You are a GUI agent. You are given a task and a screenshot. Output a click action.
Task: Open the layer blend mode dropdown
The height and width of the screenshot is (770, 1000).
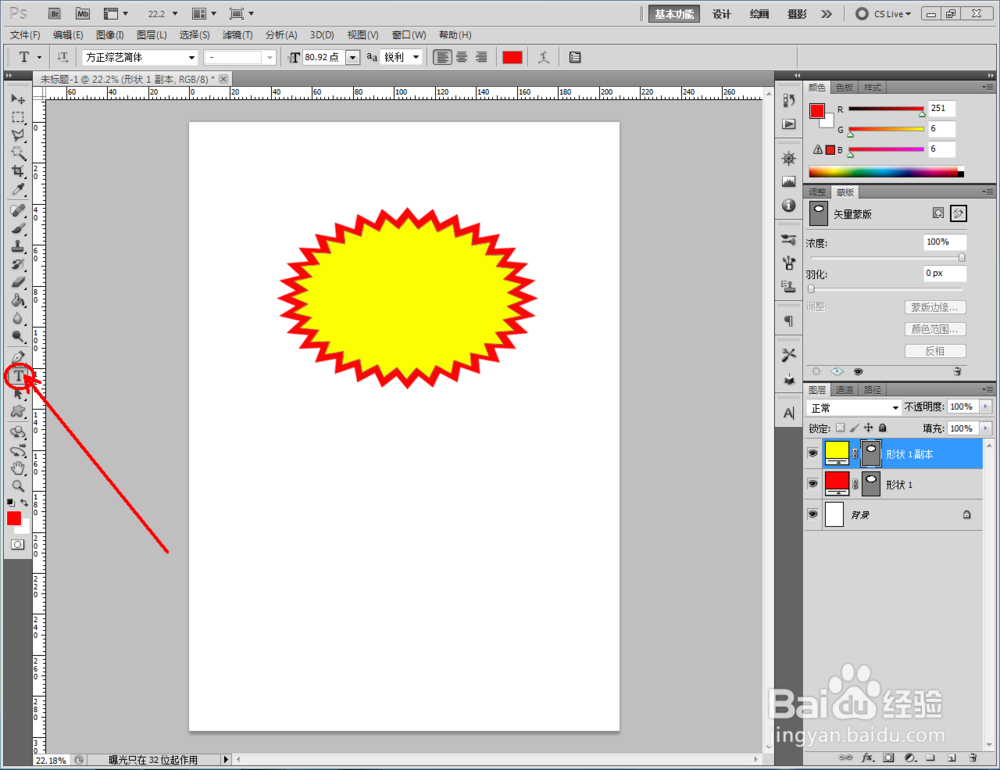853,408
